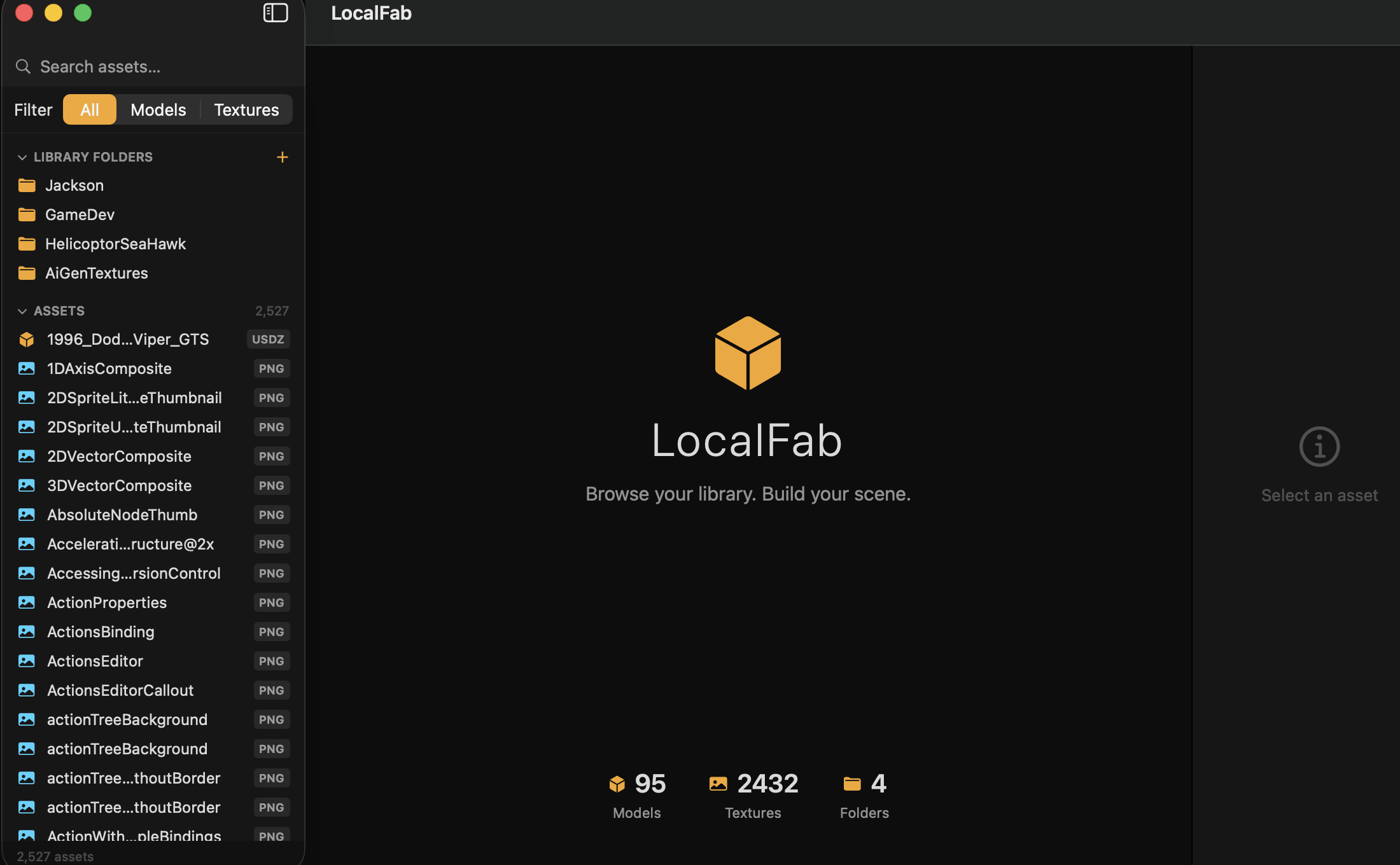This screenshot has height=865, width=1400.
Task: Select the 3DVectorComposite asset
Action: [x=153, y=485]
